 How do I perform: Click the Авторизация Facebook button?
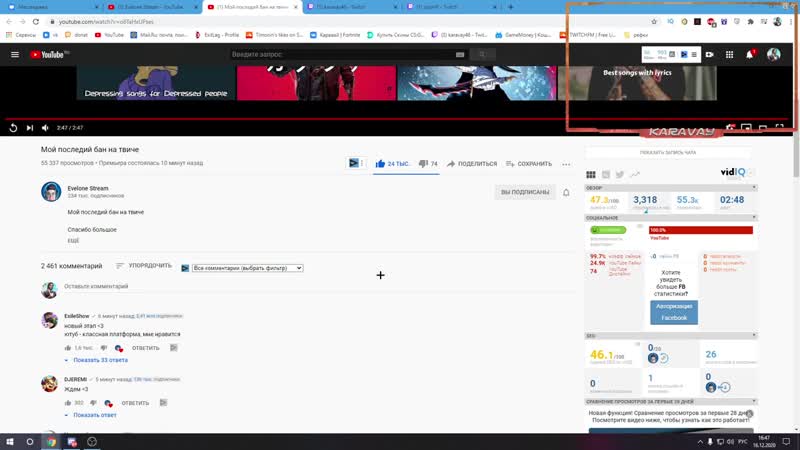(x=674, y=312)
